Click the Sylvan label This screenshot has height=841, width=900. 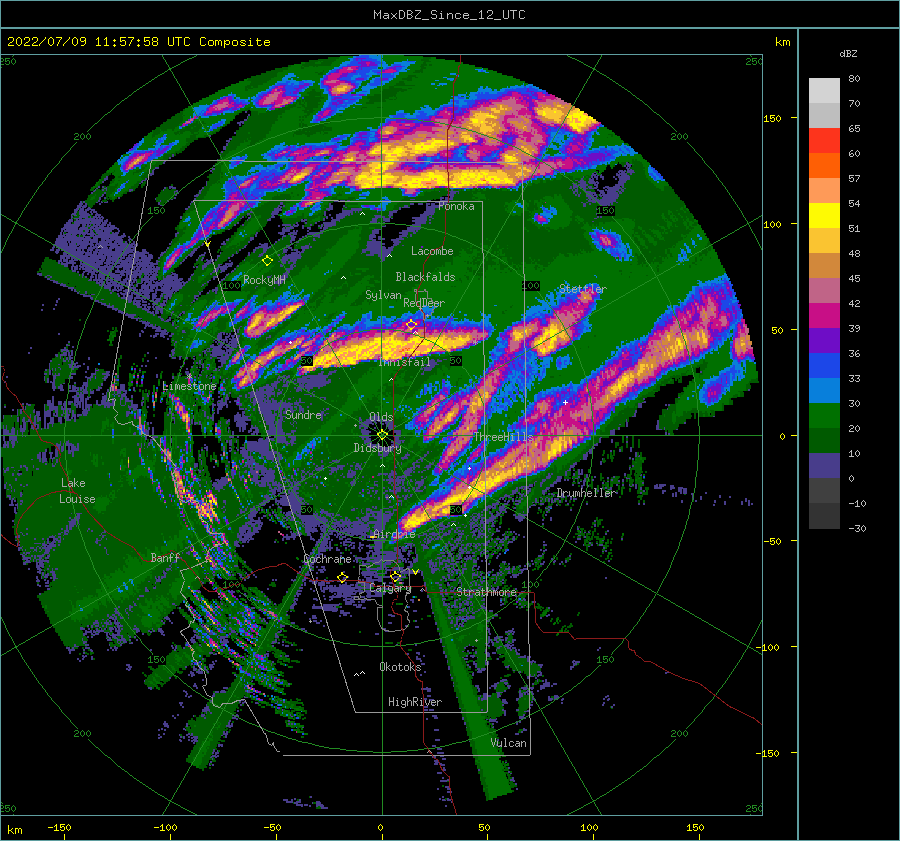[383, 295]
